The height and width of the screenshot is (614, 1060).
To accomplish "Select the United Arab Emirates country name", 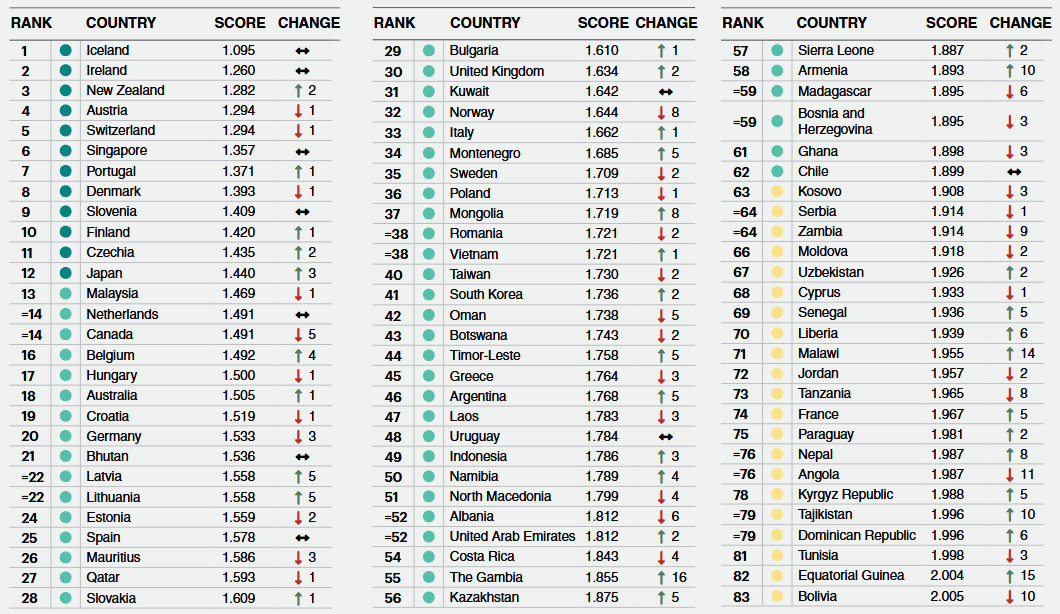I will pos(512,537).
